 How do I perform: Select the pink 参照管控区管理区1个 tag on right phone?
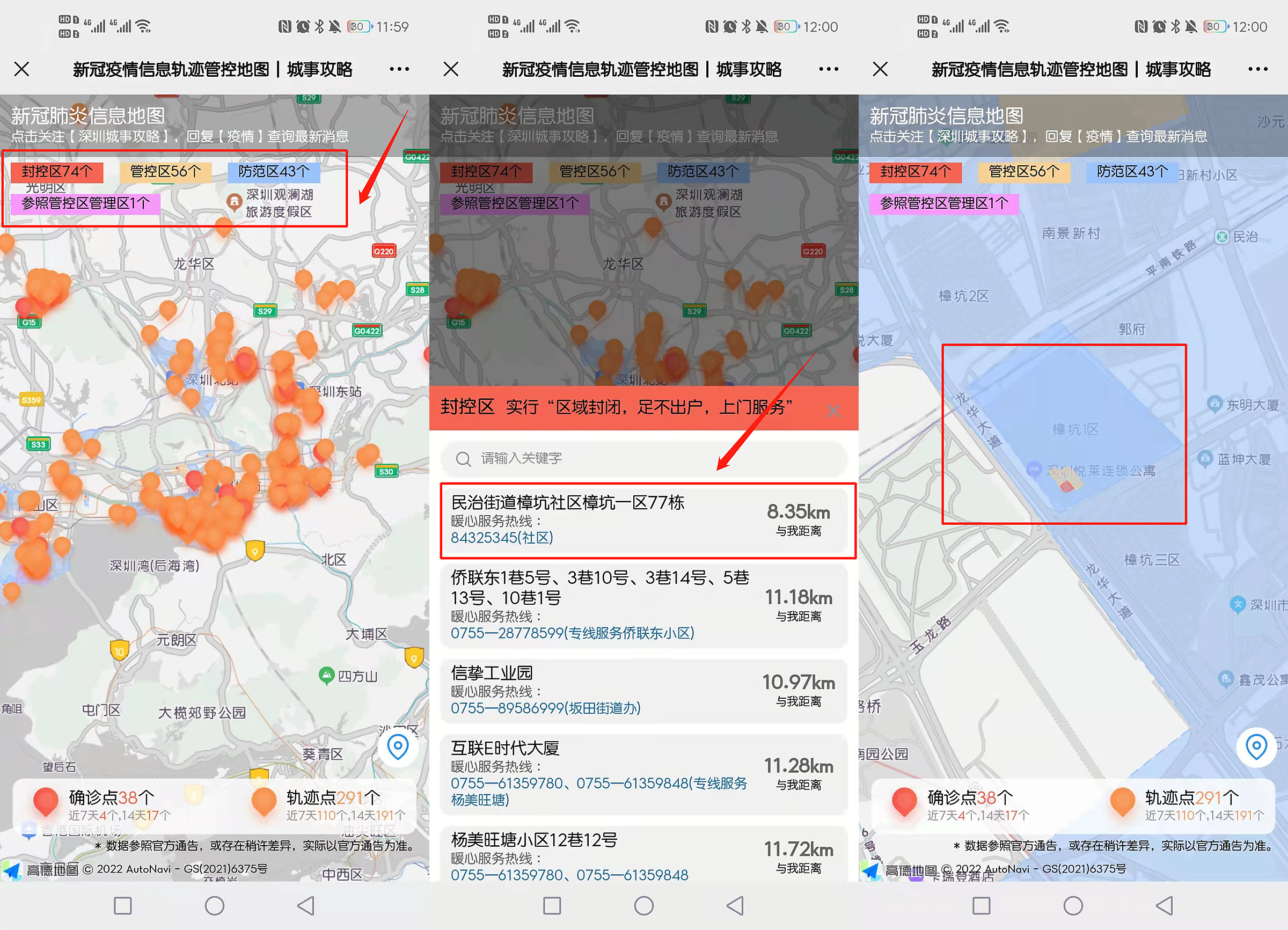(x=945, y=203)
